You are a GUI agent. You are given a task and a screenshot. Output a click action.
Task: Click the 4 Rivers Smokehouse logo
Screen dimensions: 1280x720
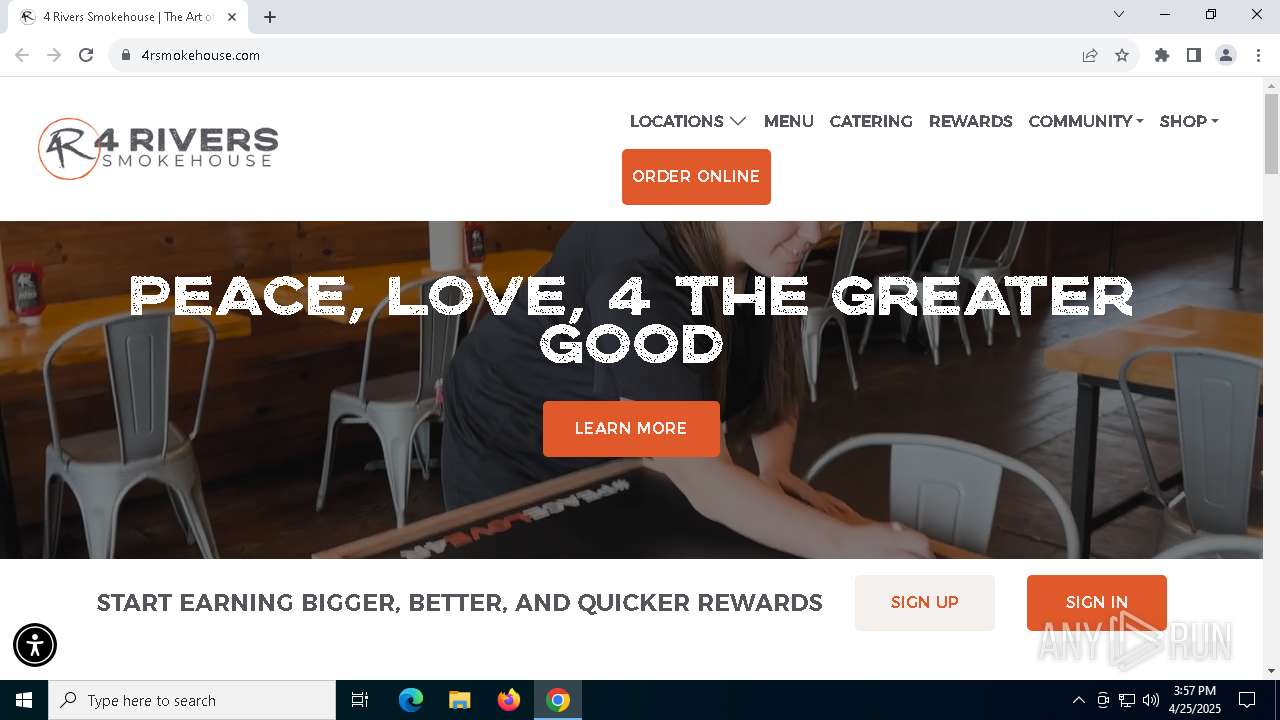tap(158, 149)
